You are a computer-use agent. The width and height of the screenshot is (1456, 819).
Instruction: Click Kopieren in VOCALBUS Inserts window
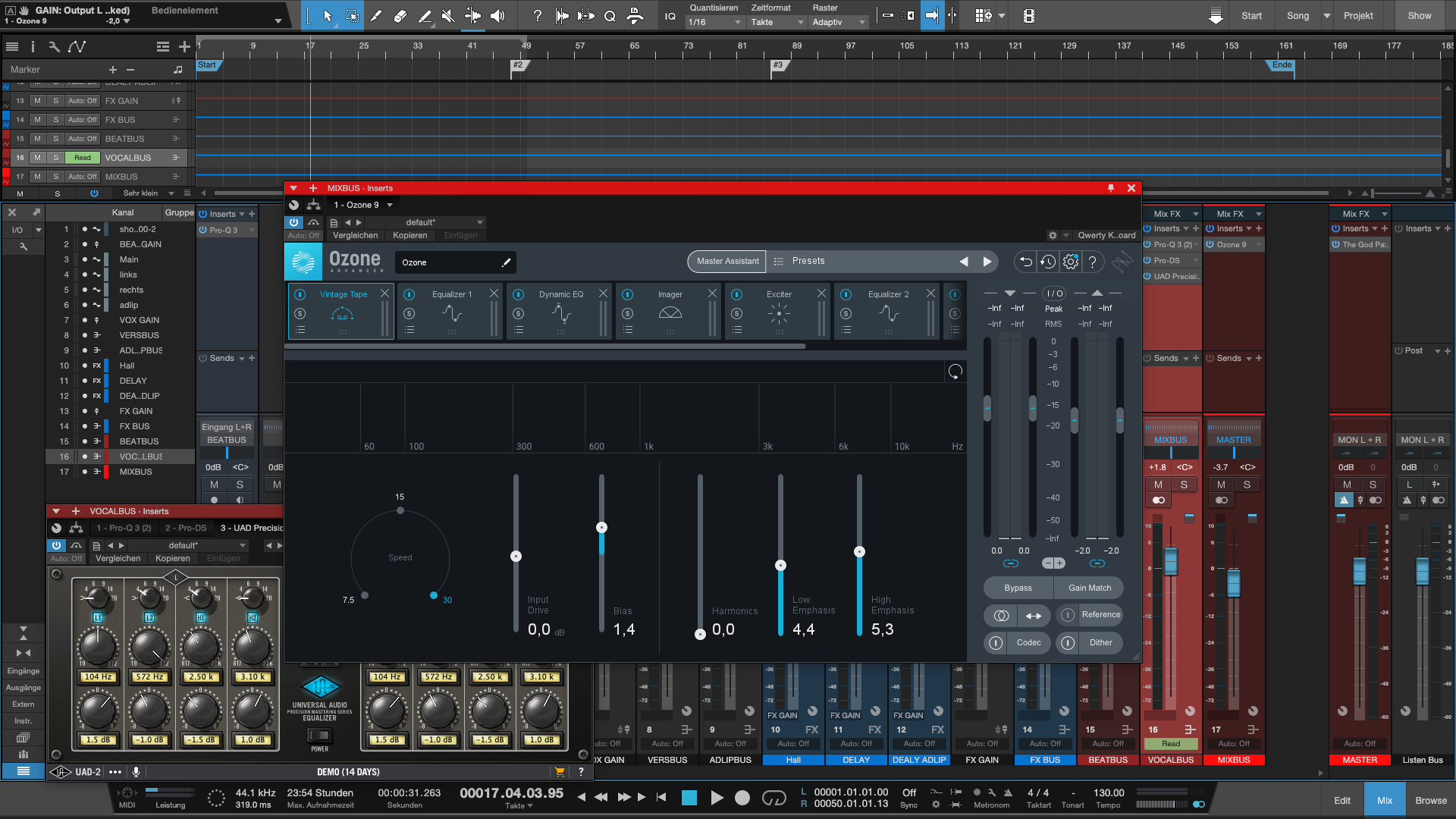pos(173,559)
